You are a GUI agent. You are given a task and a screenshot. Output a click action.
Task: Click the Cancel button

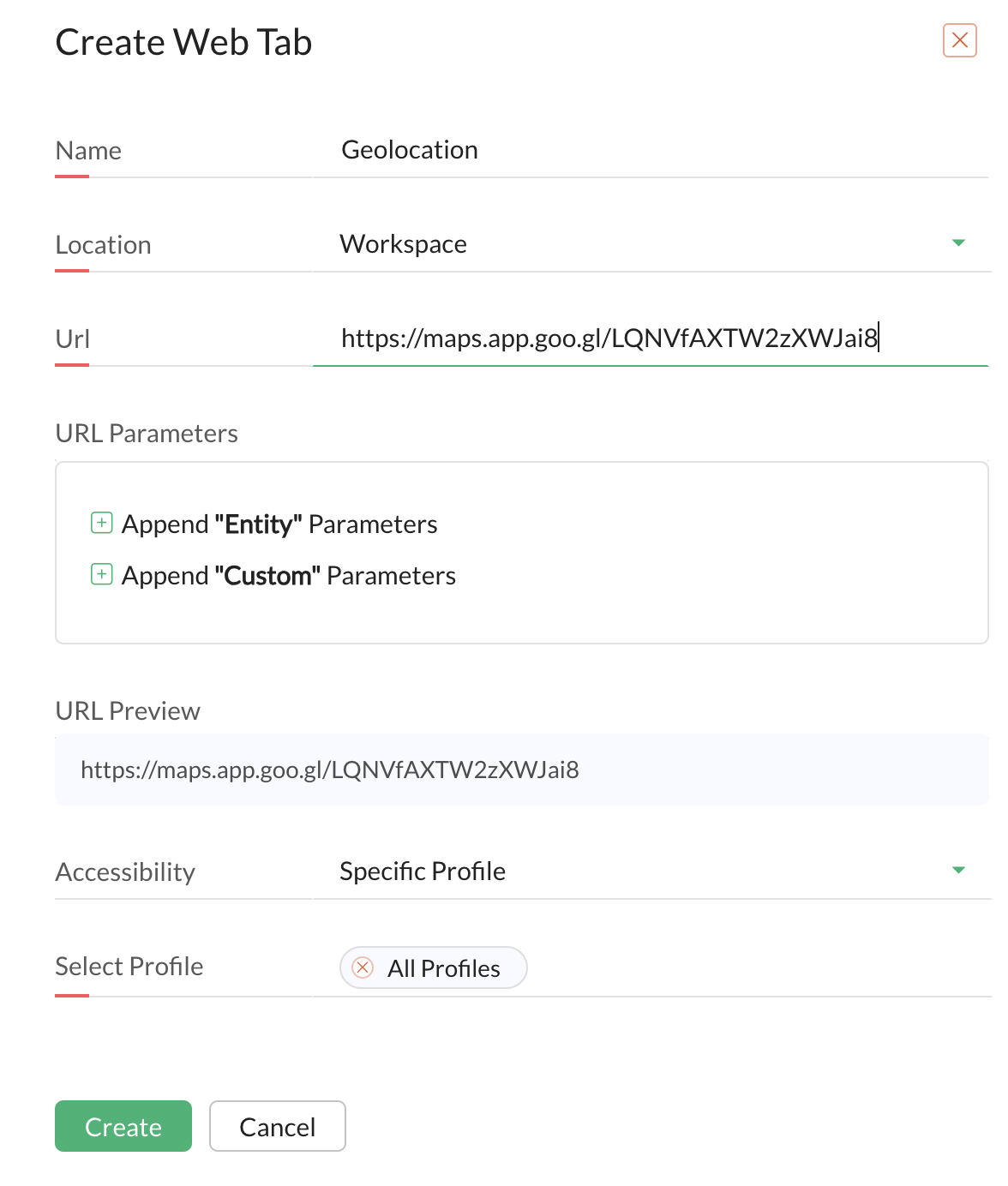(x=278, y=1126)
